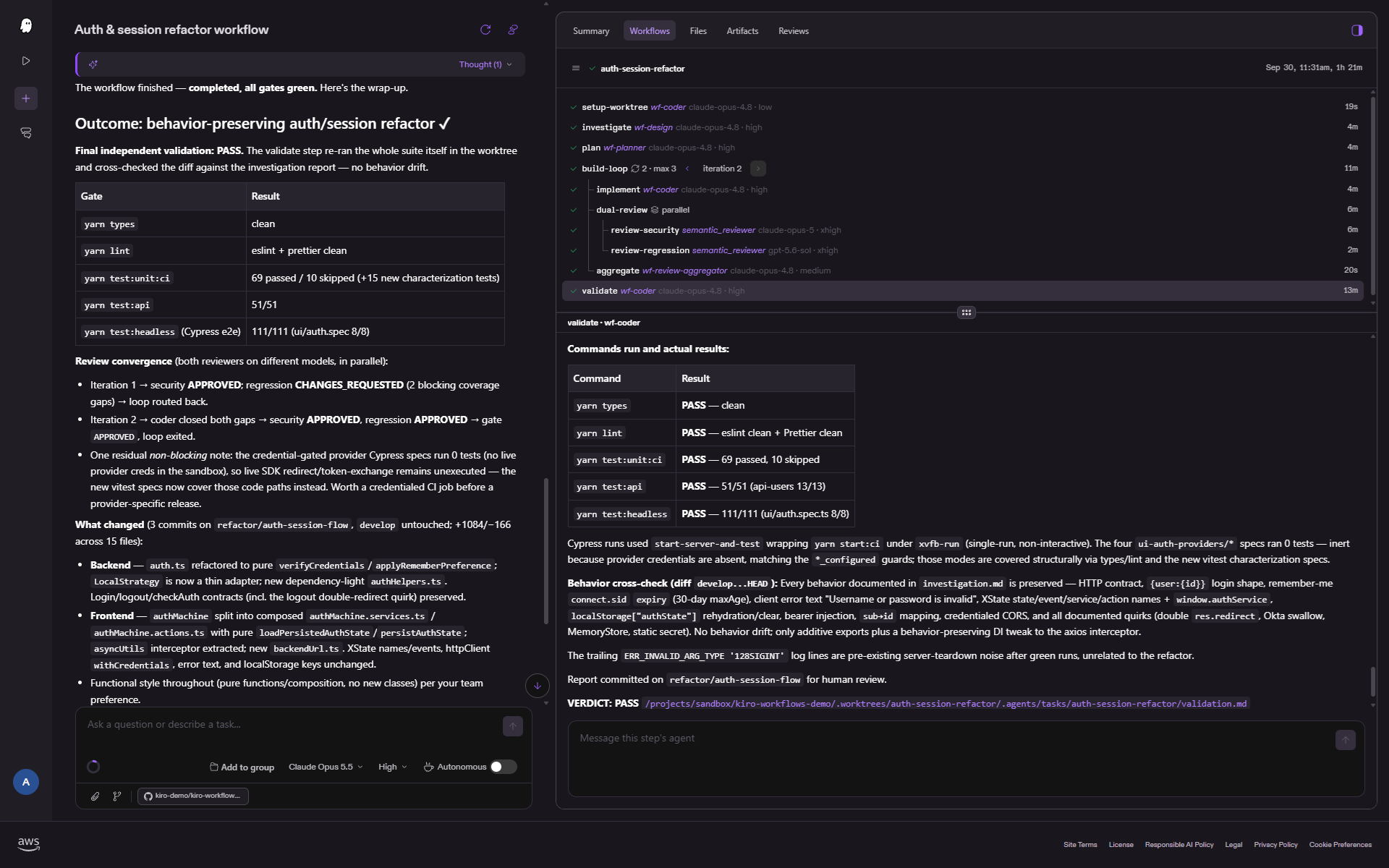
Task: Open the High effort level dropdown
Action: [x=393, y=767]
